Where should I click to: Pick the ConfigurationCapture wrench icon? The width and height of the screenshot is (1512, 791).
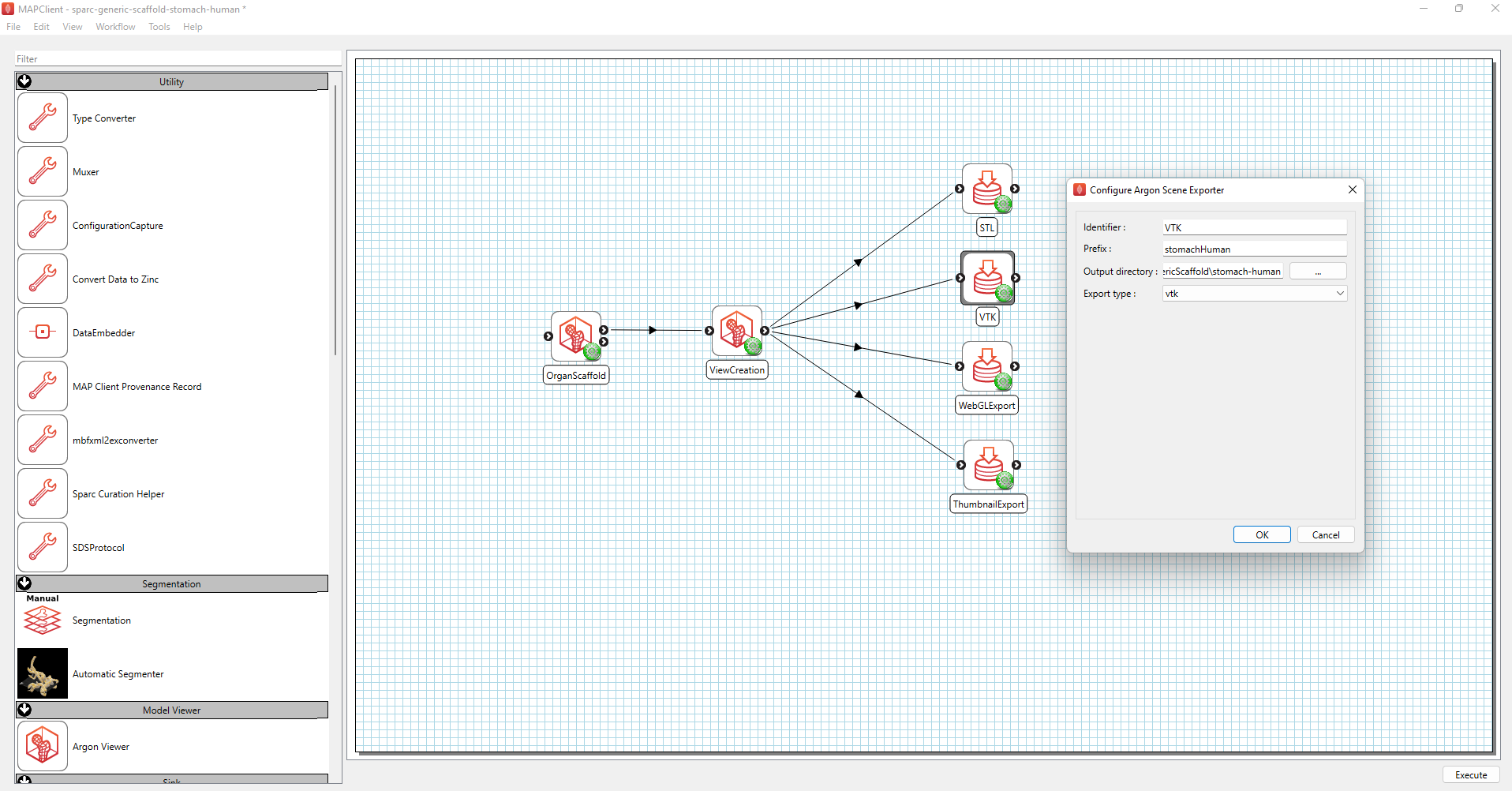pos(43,225)
